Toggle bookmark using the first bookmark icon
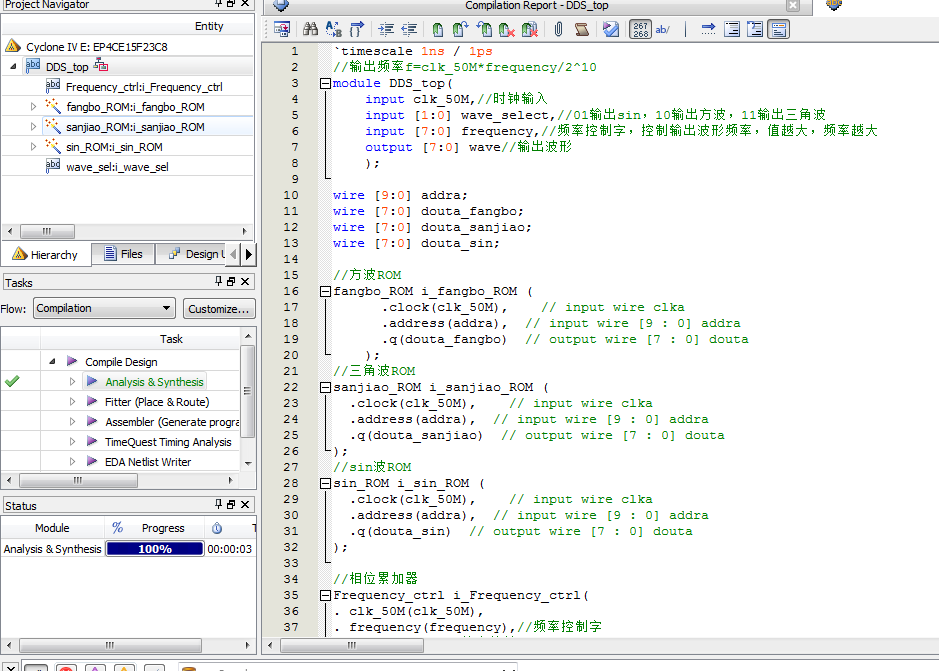Viewport: 939px width, 671px height. 437,30
